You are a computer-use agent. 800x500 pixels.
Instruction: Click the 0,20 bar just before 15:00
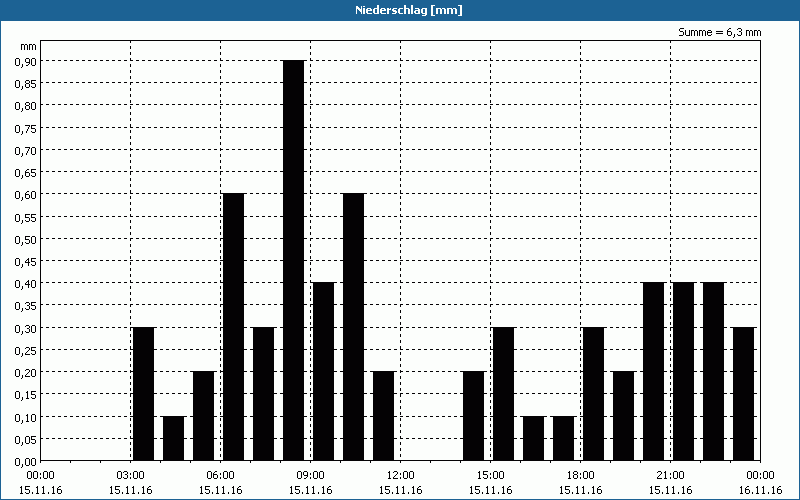(x=473, y=416)
